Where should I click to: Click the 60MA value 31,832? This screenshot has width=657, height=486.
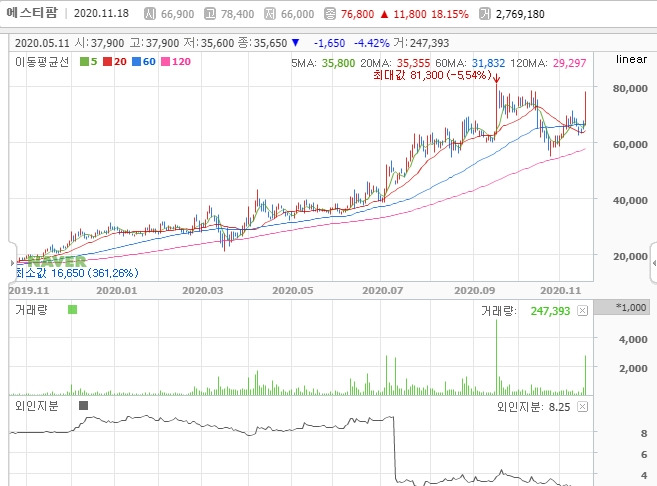[x=489, y=63]
